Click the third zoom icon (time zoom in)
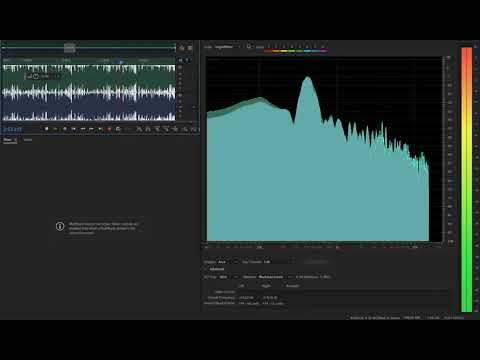The width and height of the screenshot is (480, 360). pos(157,129)
